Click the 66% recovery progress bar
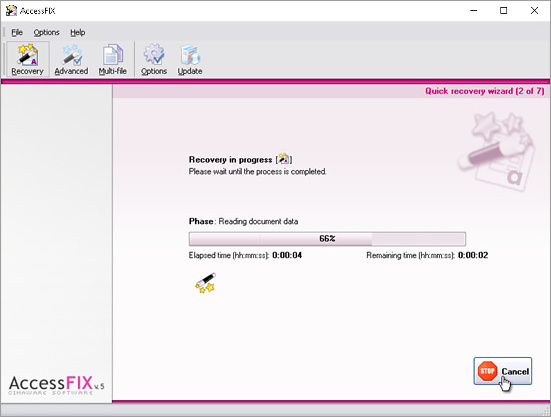 tap(327, 239)
